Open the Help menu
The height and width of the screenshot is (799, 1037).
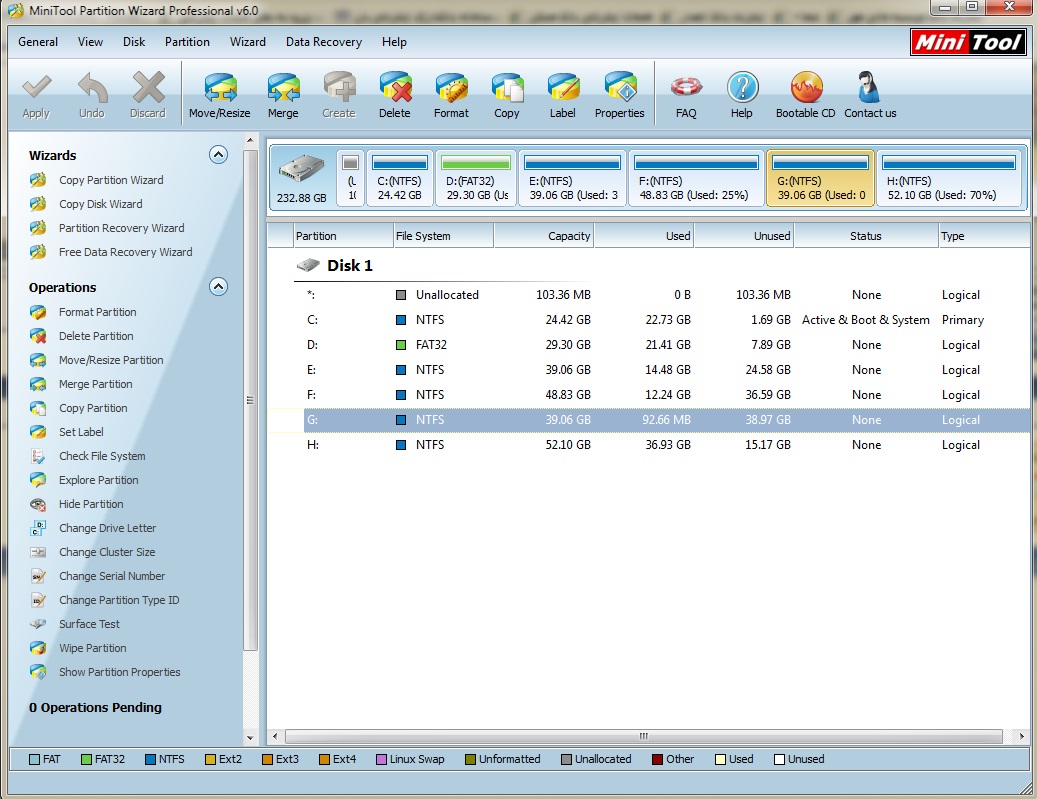click(394, 42)
